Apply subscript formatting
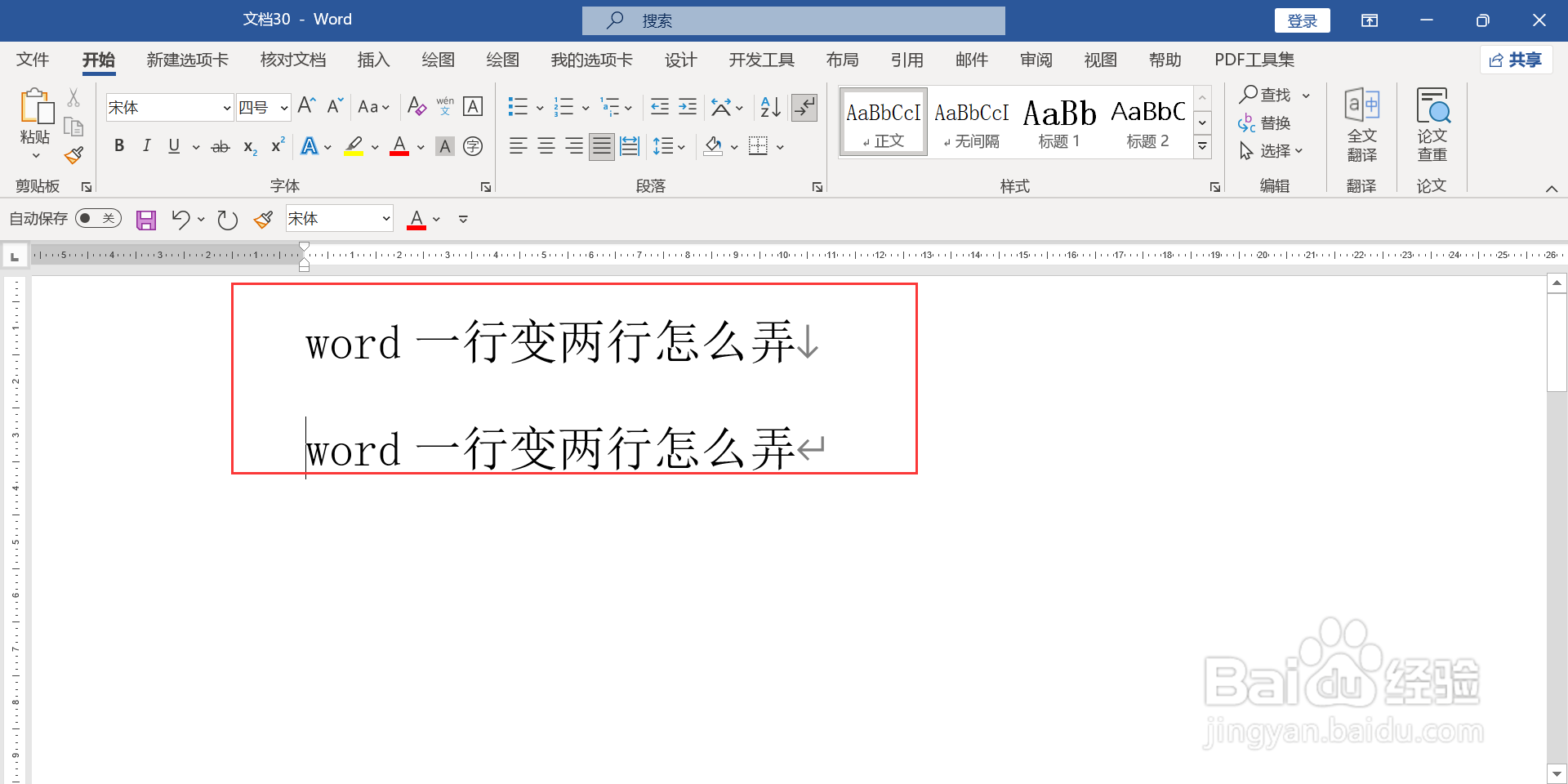The height and width of the screenshot is (784, 1568). 250,147
